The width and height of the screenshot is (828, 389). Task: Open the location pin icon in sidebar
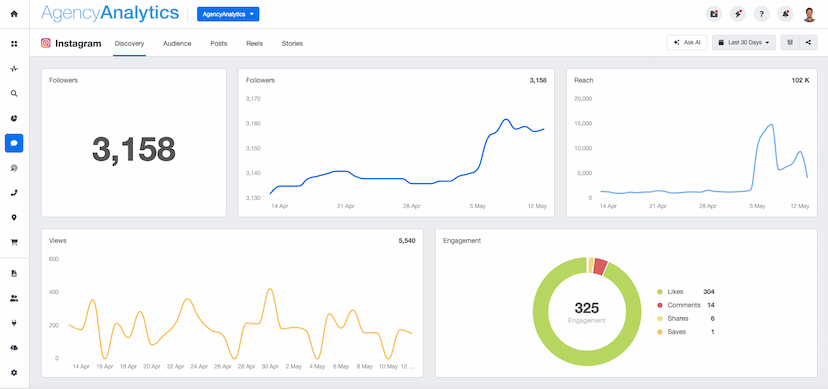point(14,217)
